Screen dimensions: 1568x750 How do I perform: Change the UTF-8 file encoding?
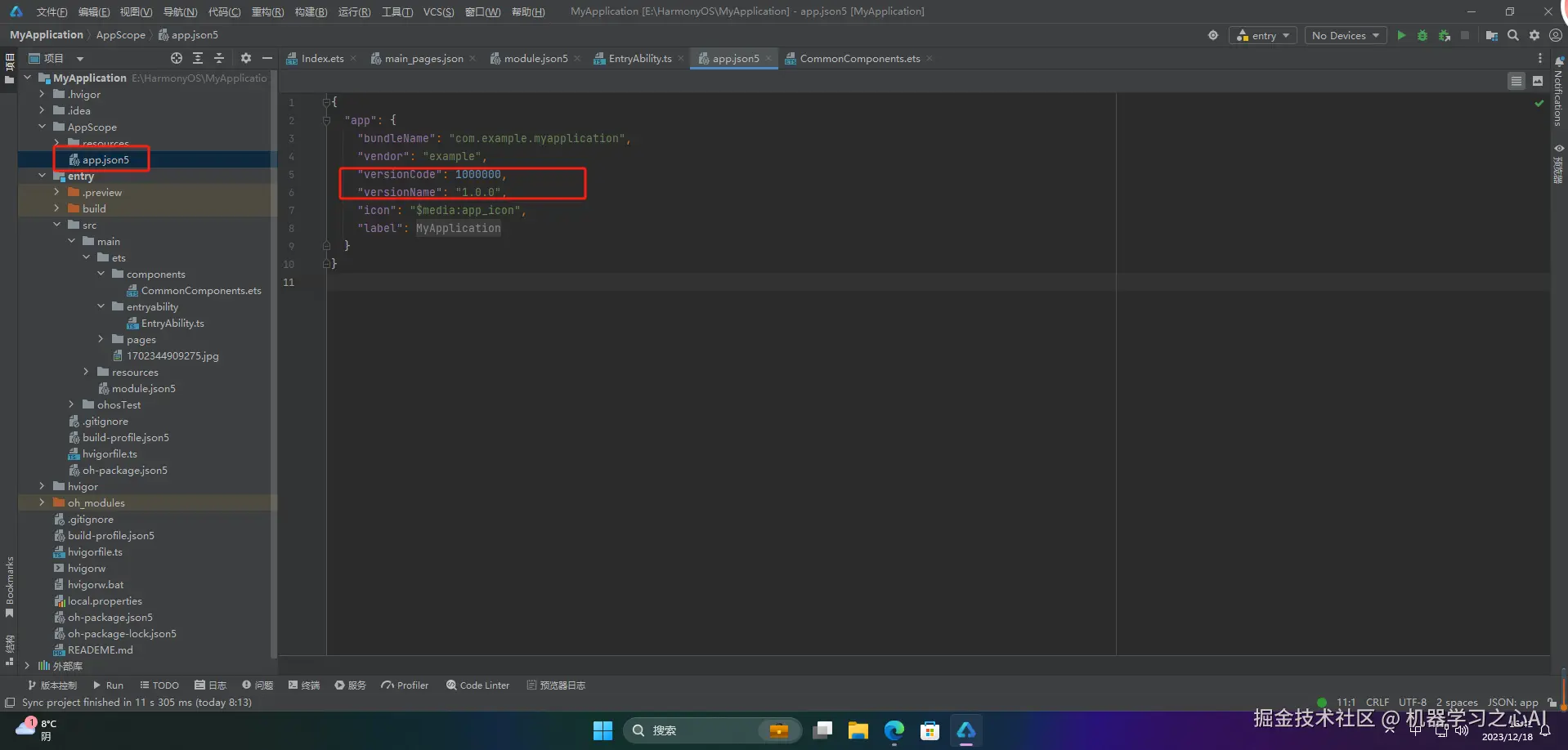click(1412, 703)
